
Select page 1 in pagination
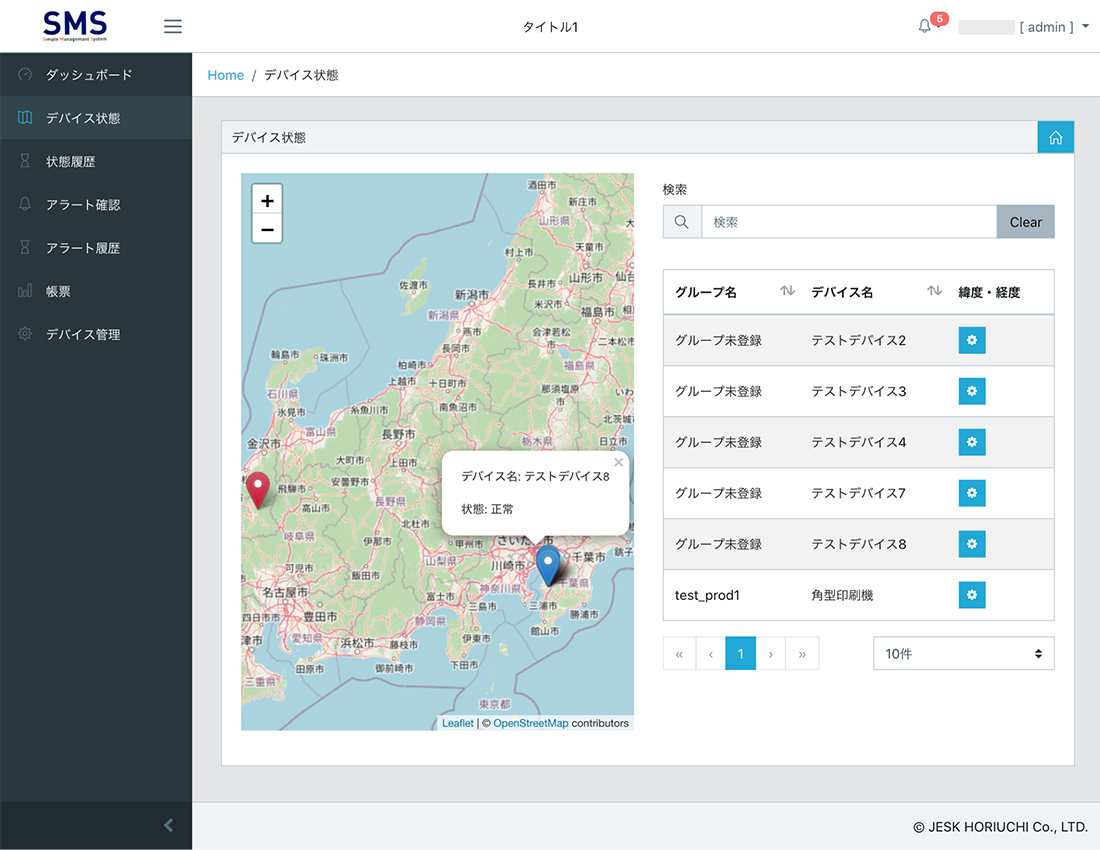[740, 654]
